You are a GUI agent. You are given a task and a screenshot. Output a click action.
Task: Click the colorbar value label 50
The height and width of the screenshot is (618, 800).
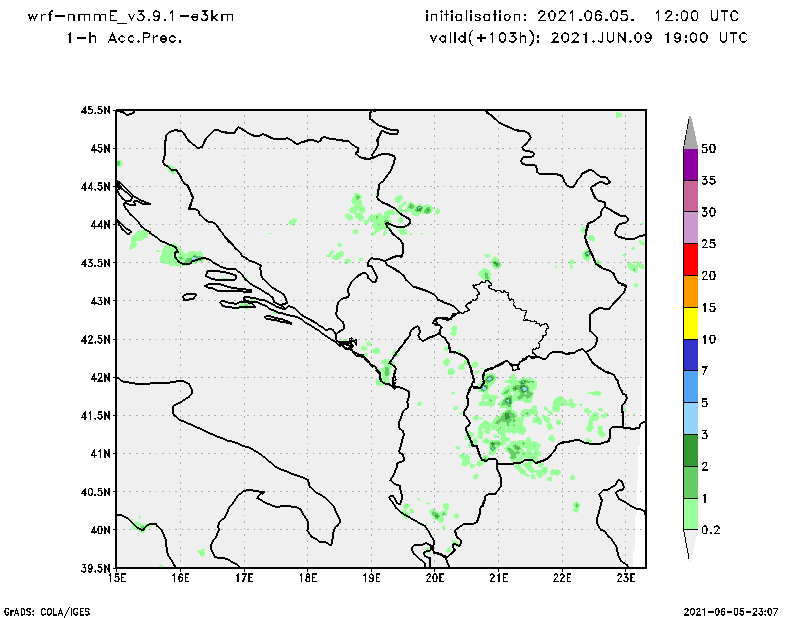[709, 149]
